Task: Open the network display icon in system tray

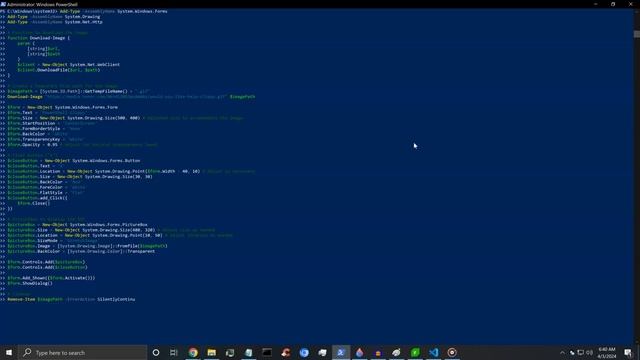Action: [x=580, y=353]
